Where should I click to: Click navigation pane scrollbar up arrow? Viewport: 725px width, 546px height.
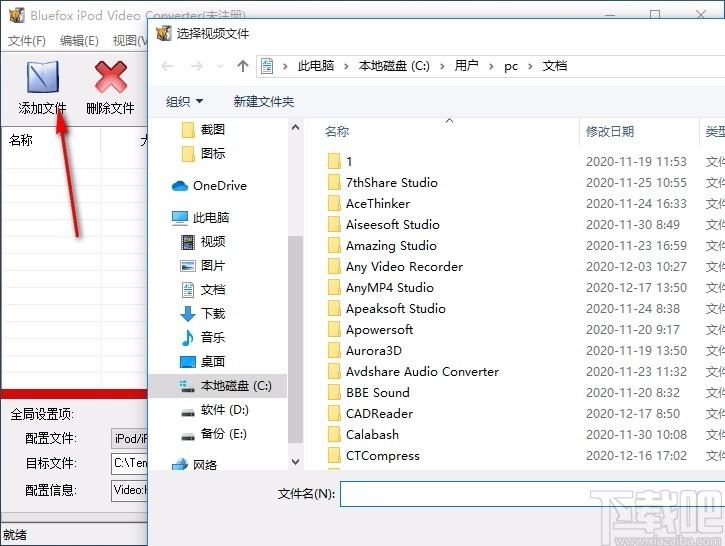296,128
